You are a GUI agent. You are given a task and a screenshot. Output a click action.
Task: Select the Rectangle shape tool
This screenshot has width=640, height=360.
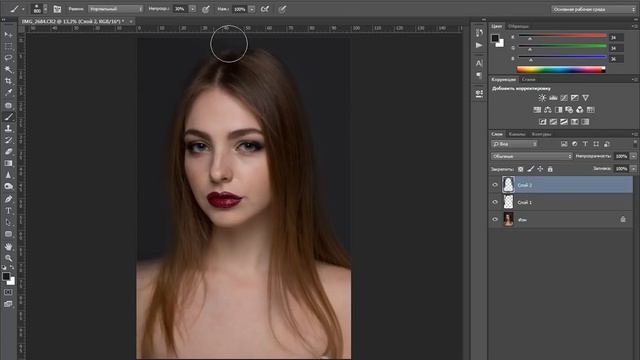(x=8, y=234)
